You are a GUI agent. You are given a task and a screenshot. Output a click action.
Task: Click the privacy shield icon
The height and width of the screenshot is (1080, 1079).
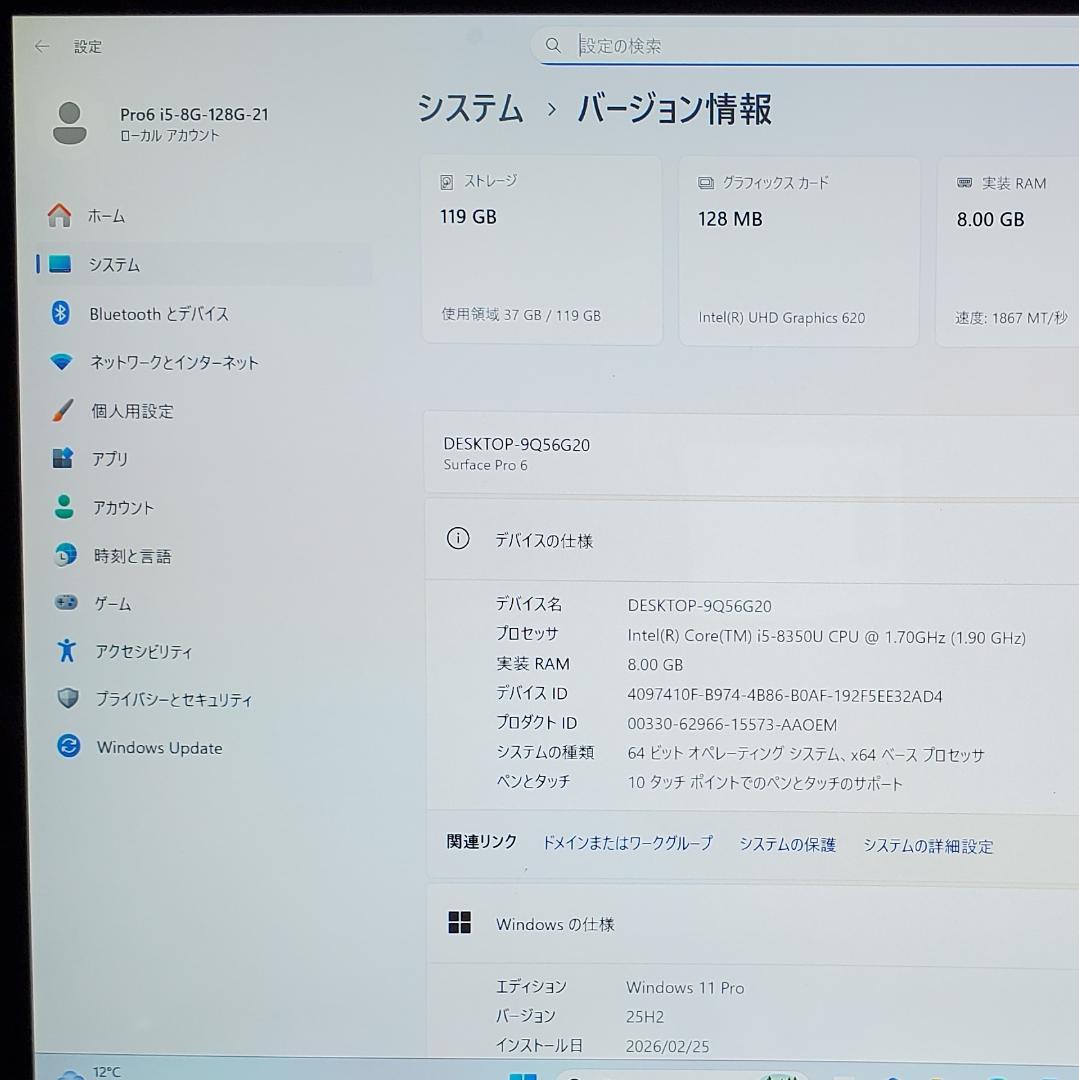click(x=67, y=698)
